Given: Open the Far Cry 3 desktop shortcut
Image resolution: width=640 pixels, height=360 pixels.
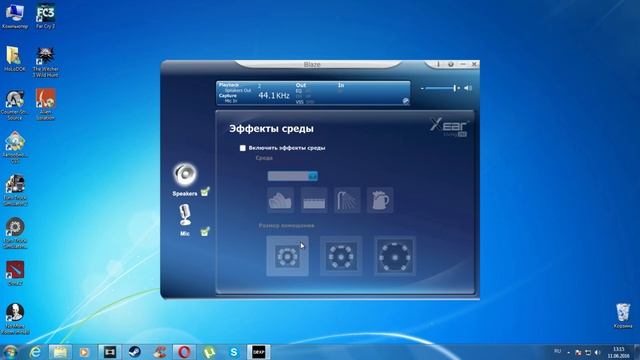Looking at the screenshot, I should pyautogui.click(x=45, y=16).
